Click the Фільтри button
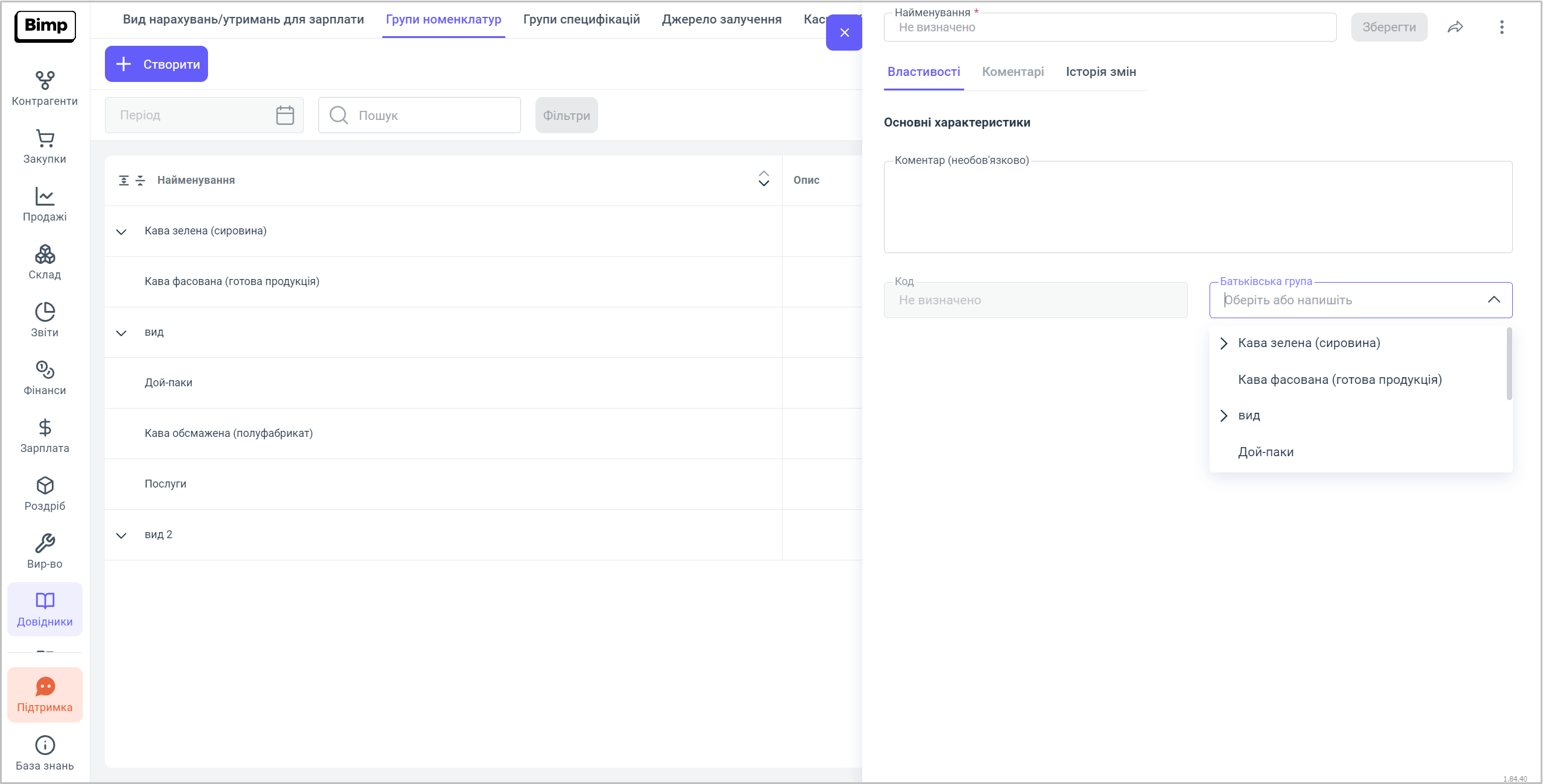Image resolution: width=1543 pixels, height=784 pixels. tap(566, 115)
